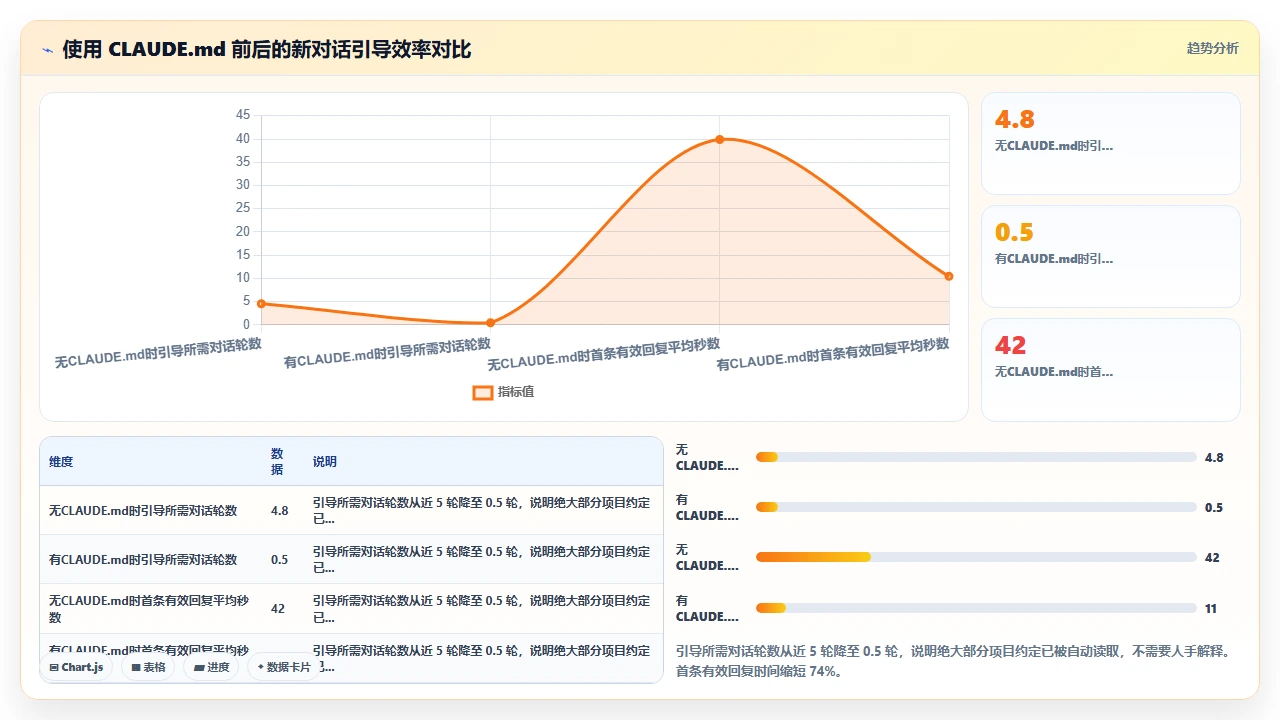1280x720 pixels.
Task: Click the y-axis label 20
Action: point(243,231)
